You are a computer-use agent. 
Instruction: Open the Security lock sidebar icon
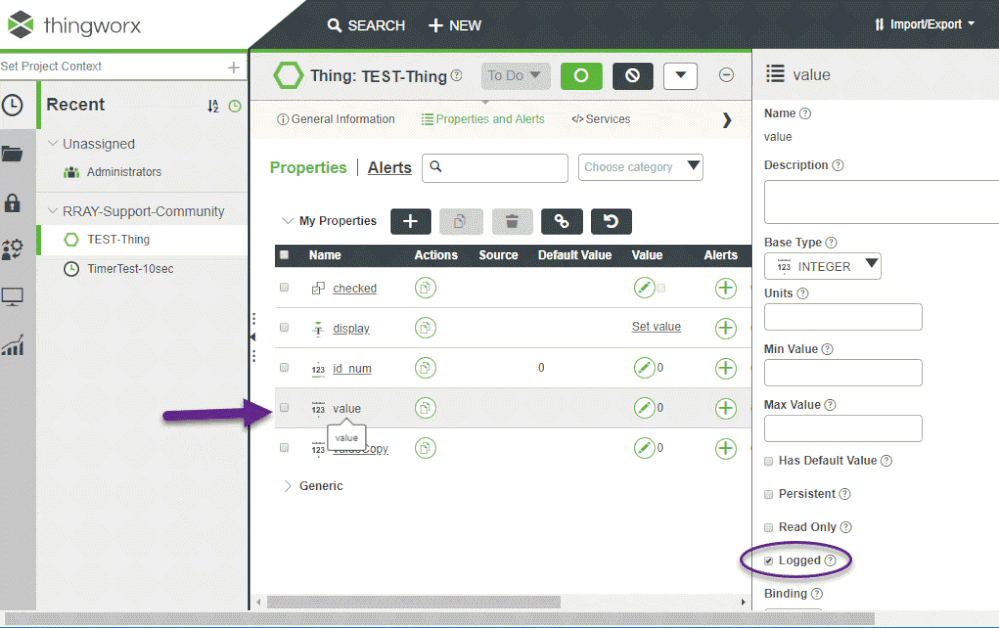tap(12, 203)
